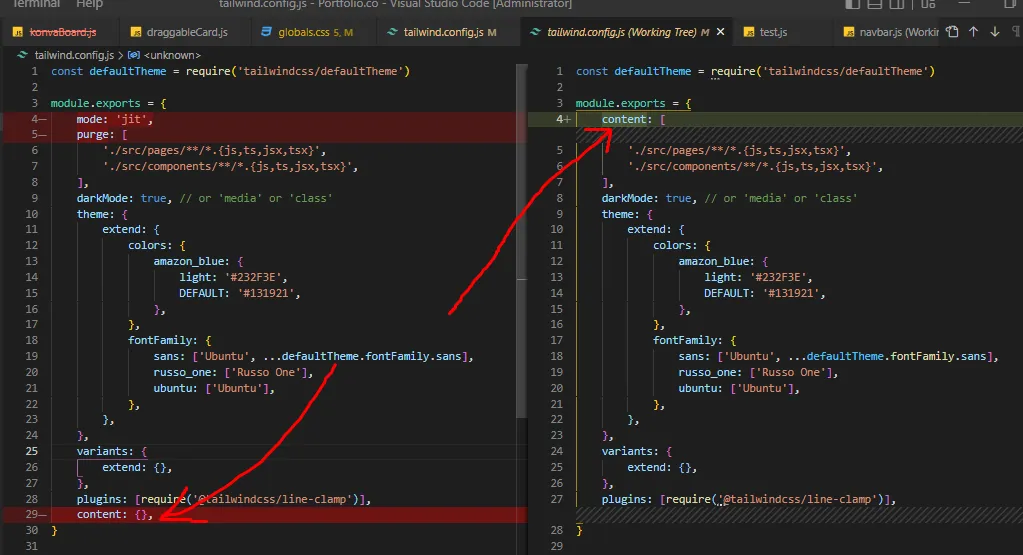This screenshot has height=555, width=1023.
Task: Click removed line 29 number in left pane
Action: pos(32,514)
